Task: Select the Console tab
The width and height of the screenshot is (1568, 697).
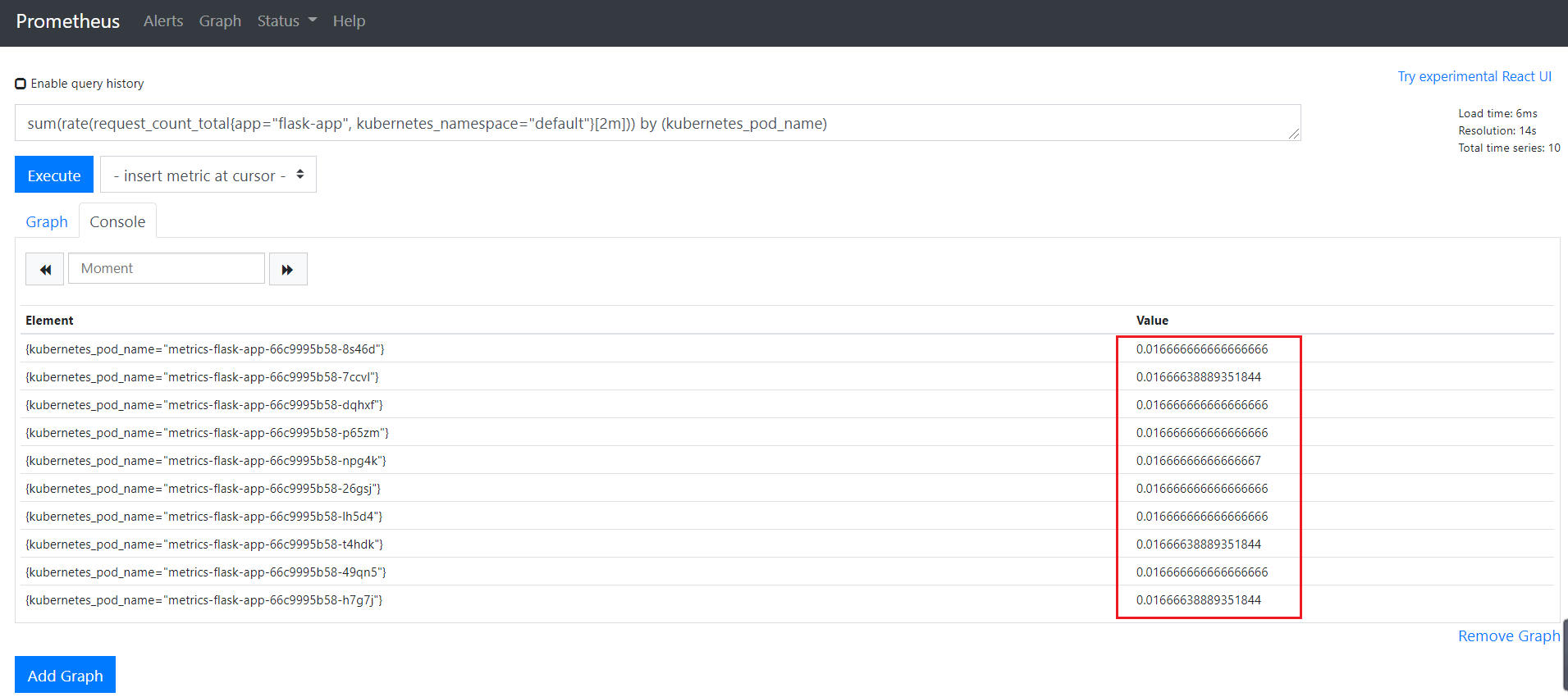Action: click(117, 222)
